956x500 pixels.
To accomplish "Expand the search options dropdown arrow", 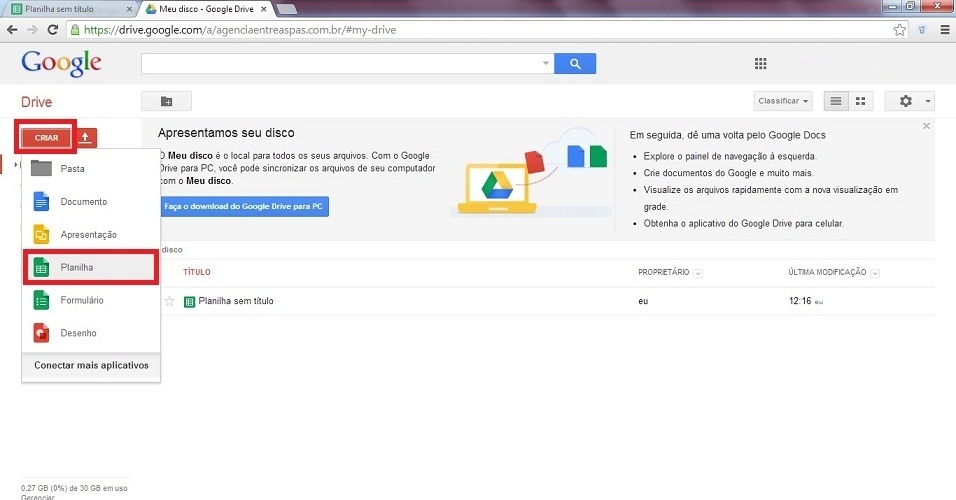I will [546, 63].
